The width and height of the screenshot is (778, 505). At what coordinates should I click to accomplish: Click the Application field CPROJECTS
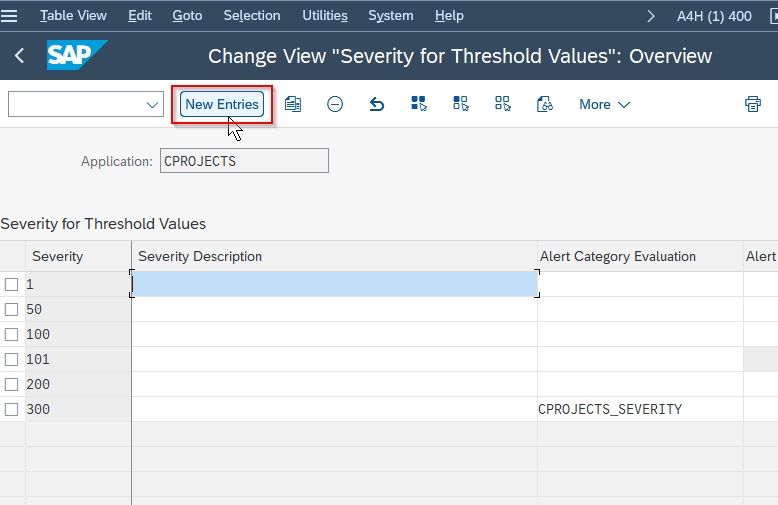(x=244, y=161)
